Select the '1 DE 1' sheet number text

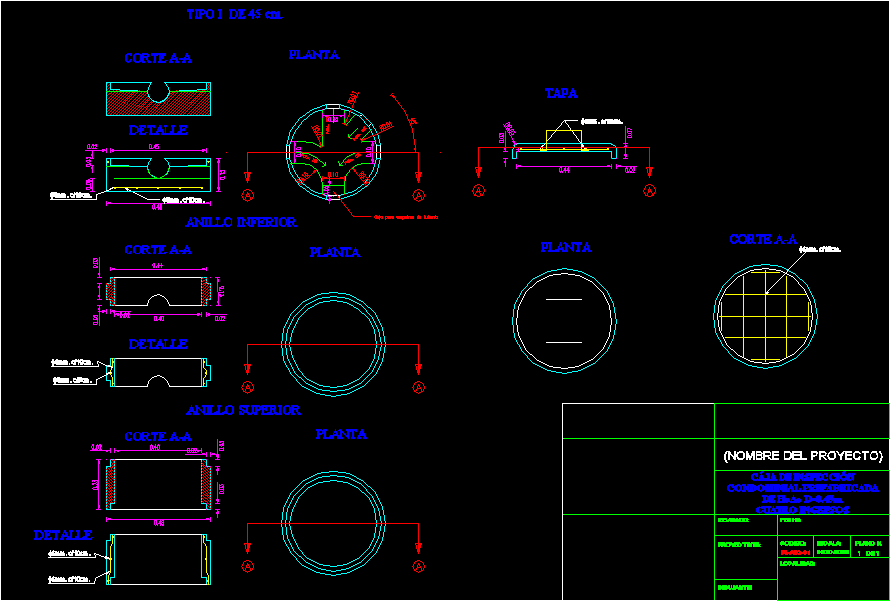(868, 552)
